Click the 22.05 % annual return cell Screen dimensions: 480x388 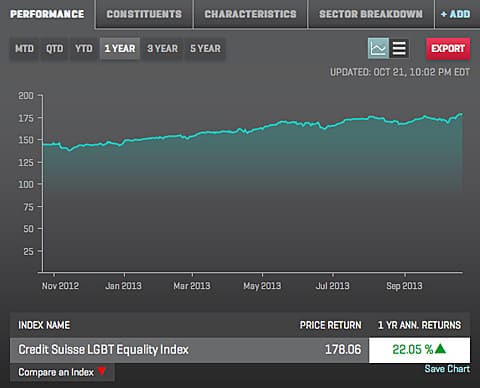pos(419,350)
